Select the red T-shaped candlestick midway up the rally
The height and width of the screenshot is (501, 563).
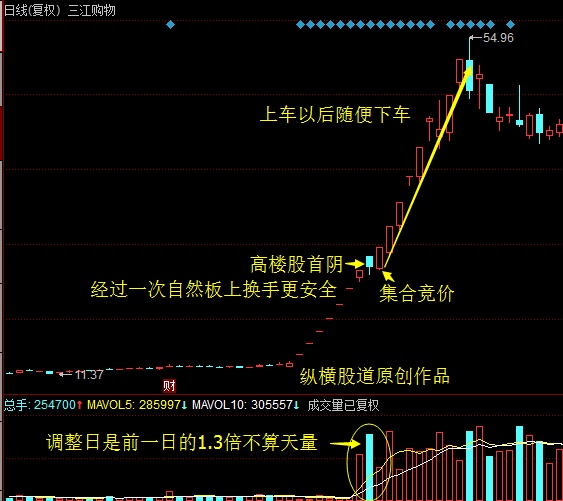click(x=409, y=181)
